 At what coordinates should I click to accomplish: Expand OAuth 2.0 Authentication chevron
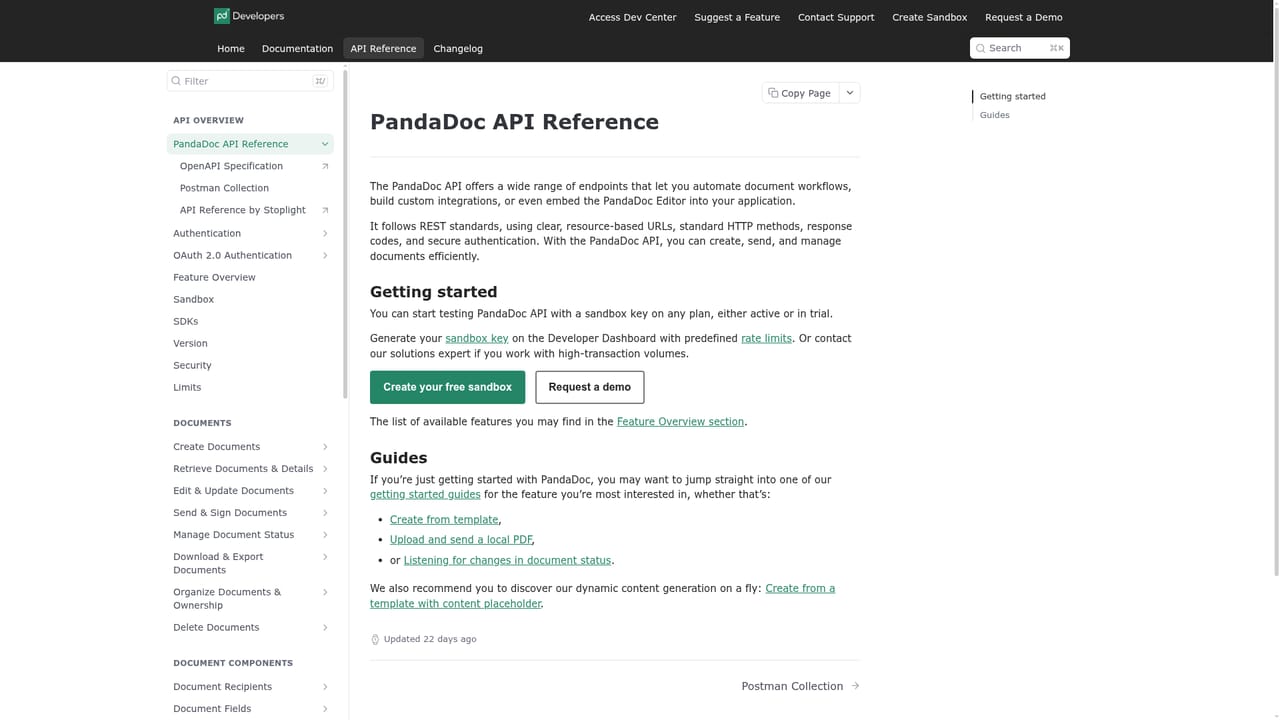[x=325, y=256]
